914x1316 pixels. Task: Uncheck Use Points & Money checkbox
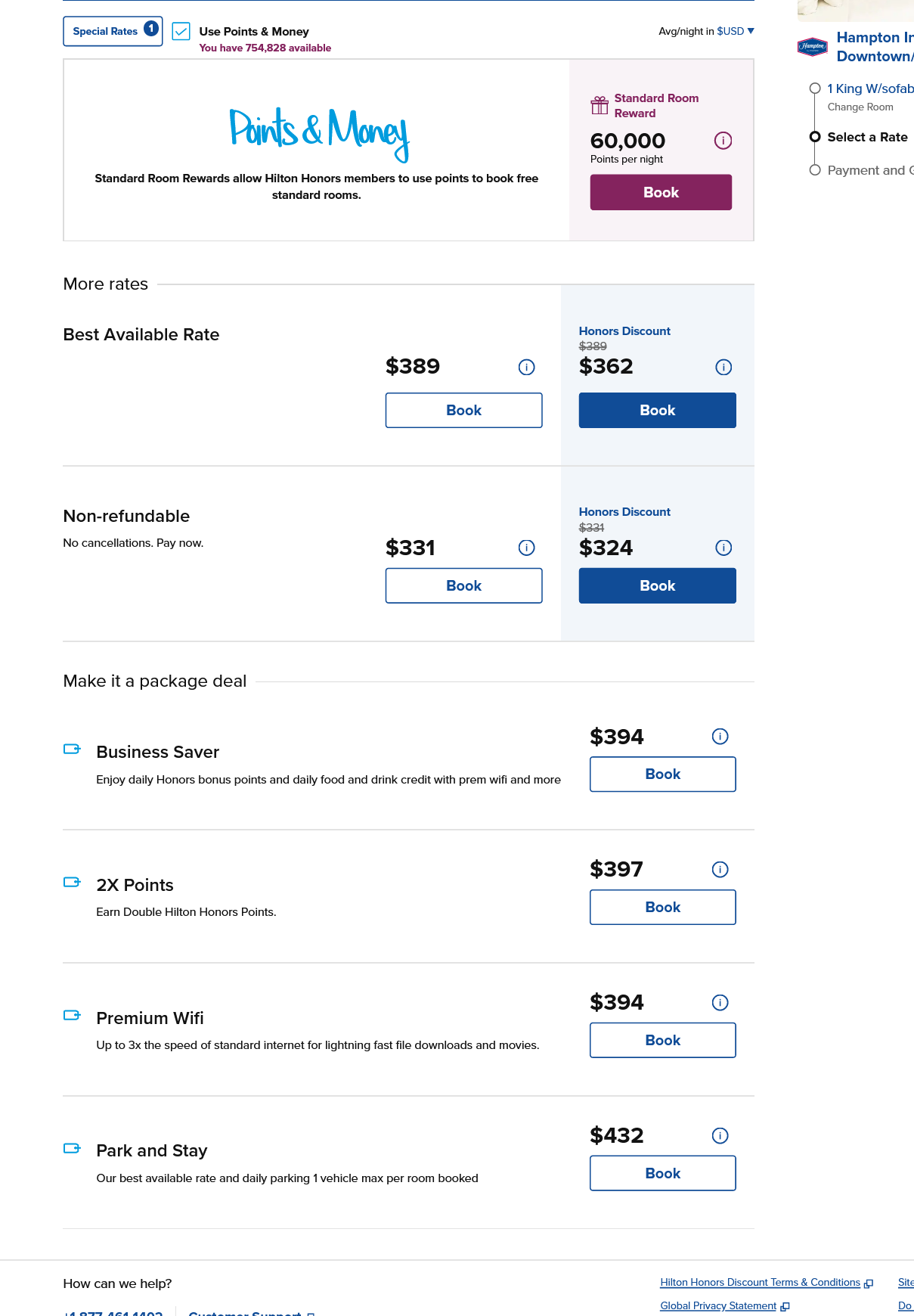181,32
